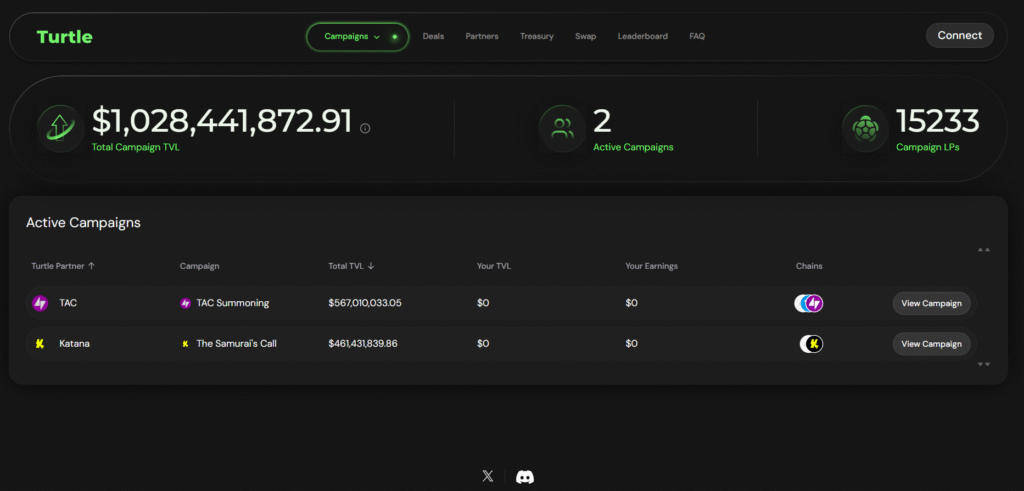Viewport: 1024px width, 491px height.
Task: View Campaign for TAC
Action: 931,303
